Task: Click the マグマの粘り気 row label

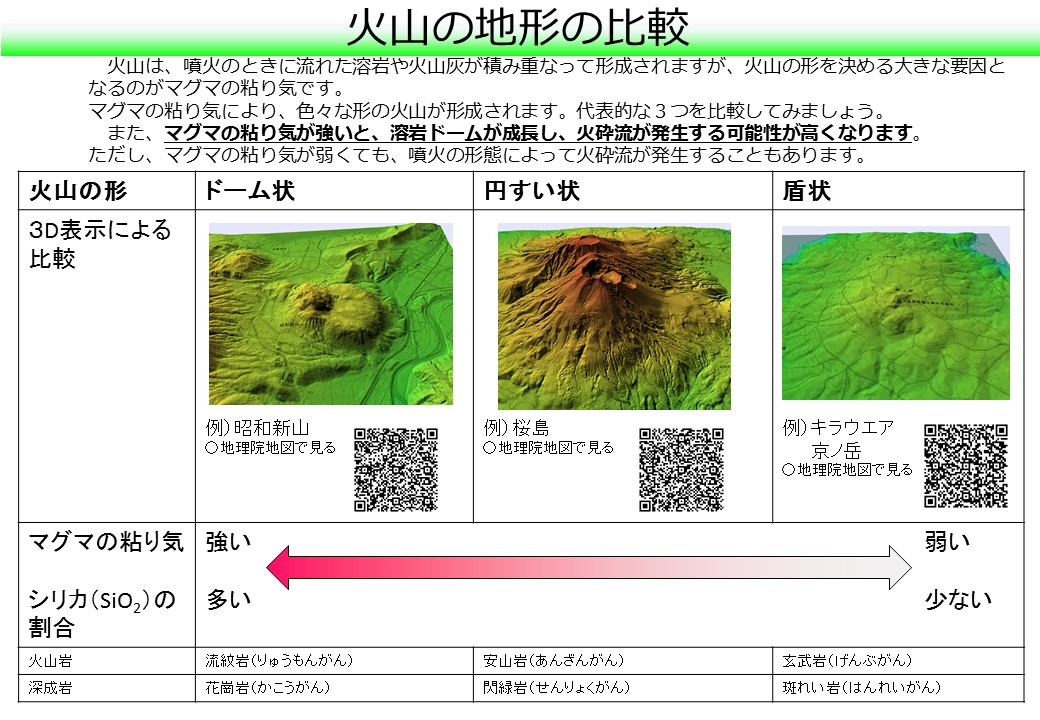Action: coord(106,542)
